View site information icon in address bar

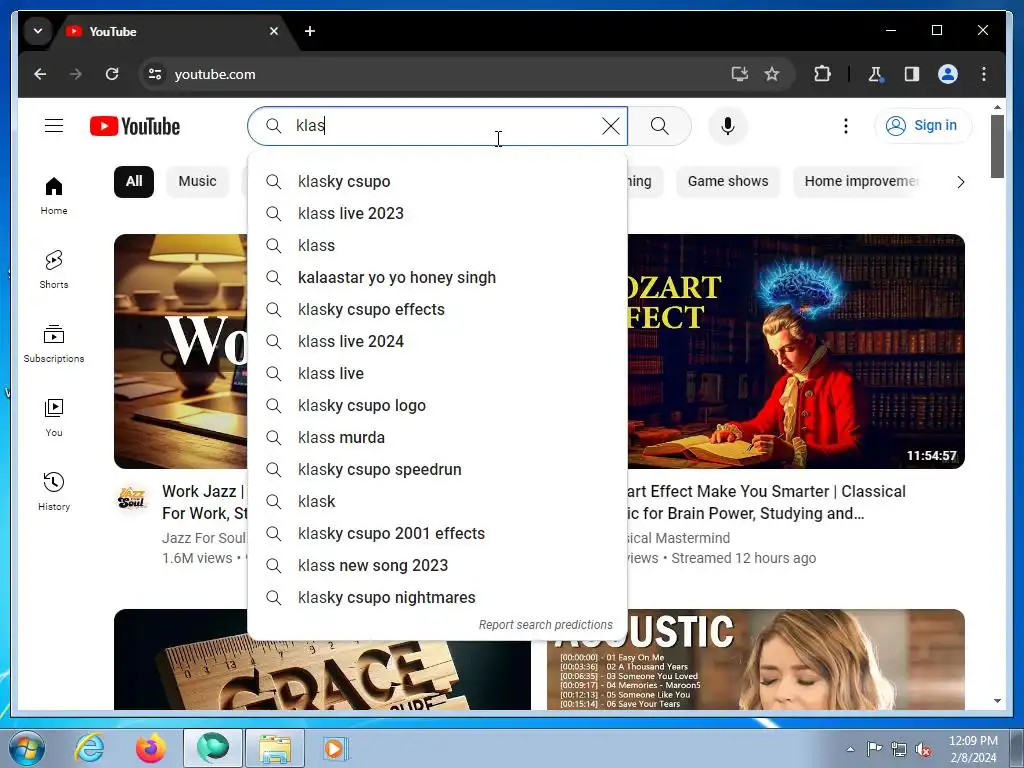pyautogui.click(x=155, y=74)
